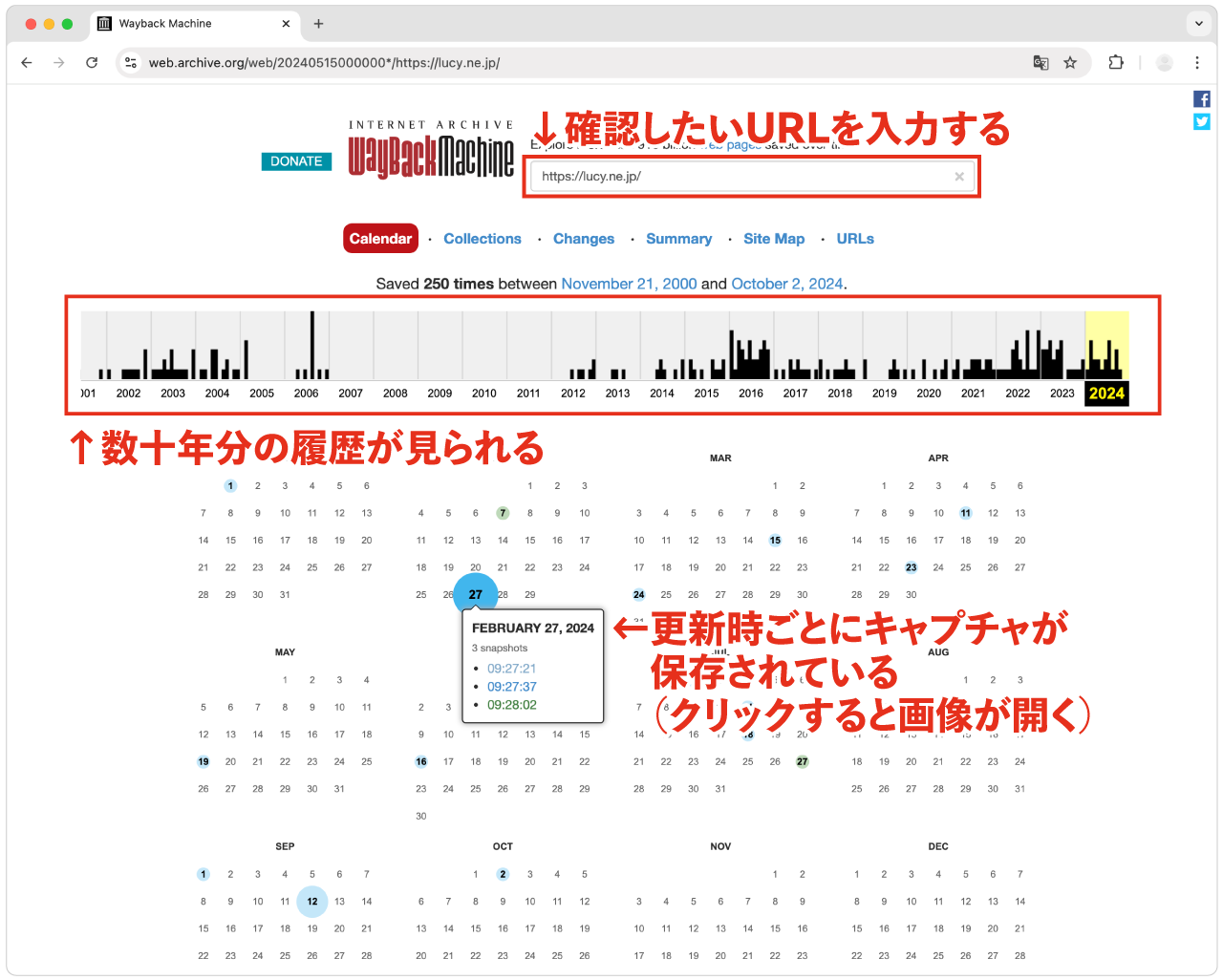
Task: Close the Wayback Machine tab
Action: click(286, 24)
